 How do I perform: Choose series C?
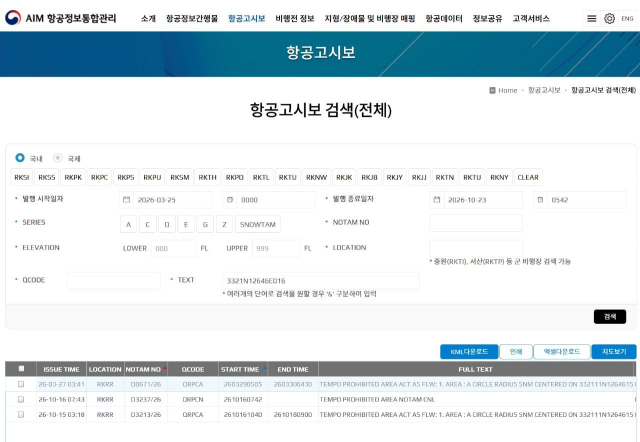pyautogui.click(x=147, y=224)
